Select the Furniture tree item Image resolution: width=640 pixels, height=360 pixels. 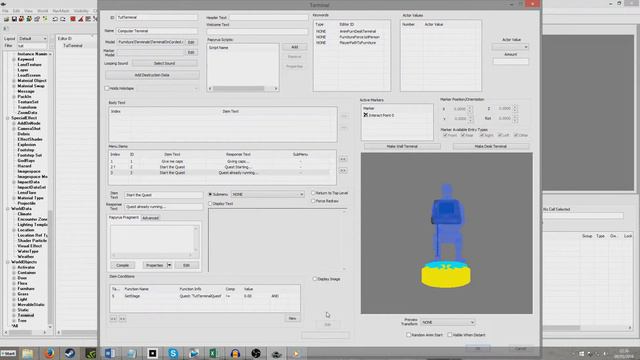pyautogui.click(x=26, y=289)
